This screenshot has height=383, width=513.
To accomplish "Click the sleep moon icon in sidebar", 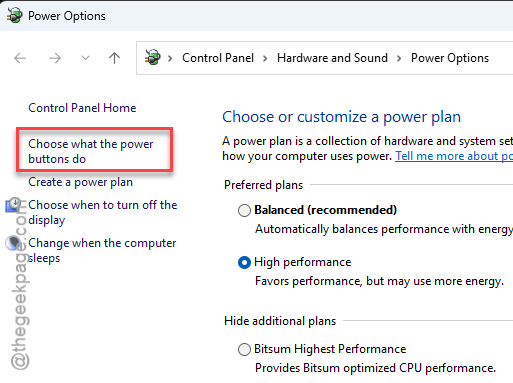I will (13, 243).
